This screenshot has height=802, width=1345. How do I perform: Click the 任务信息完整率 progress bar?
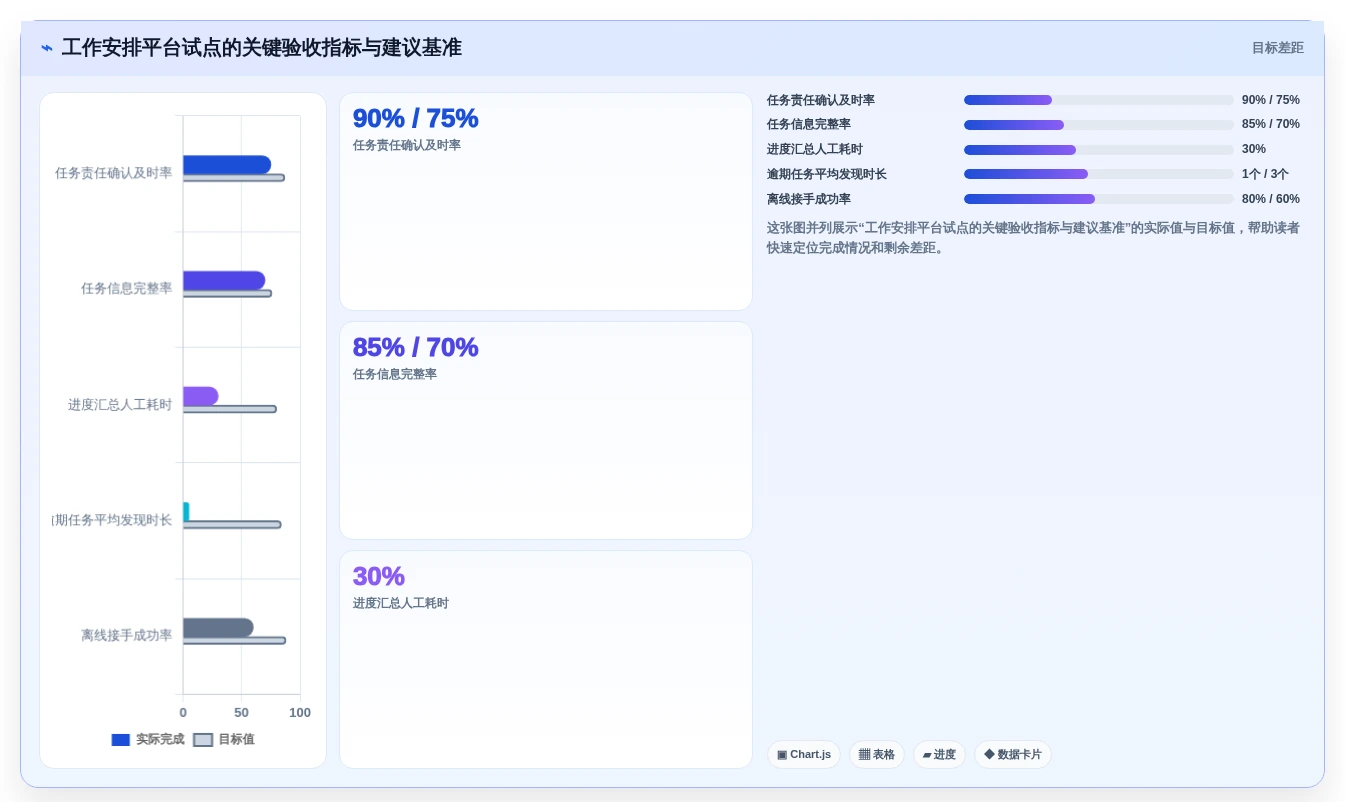point(1099,125)
